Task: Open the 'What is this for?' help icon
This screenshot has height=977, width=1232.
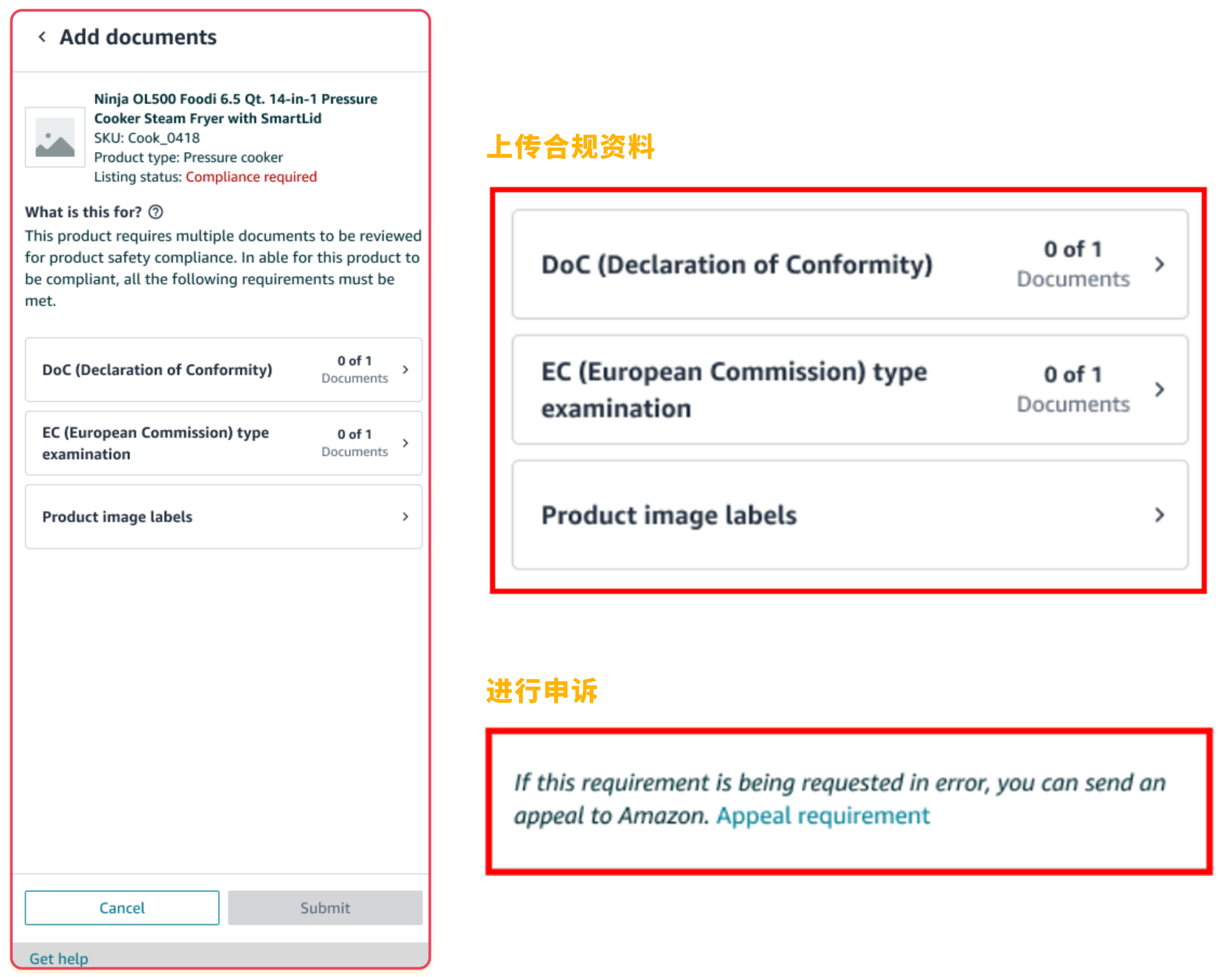Action: tap(156, 212)
